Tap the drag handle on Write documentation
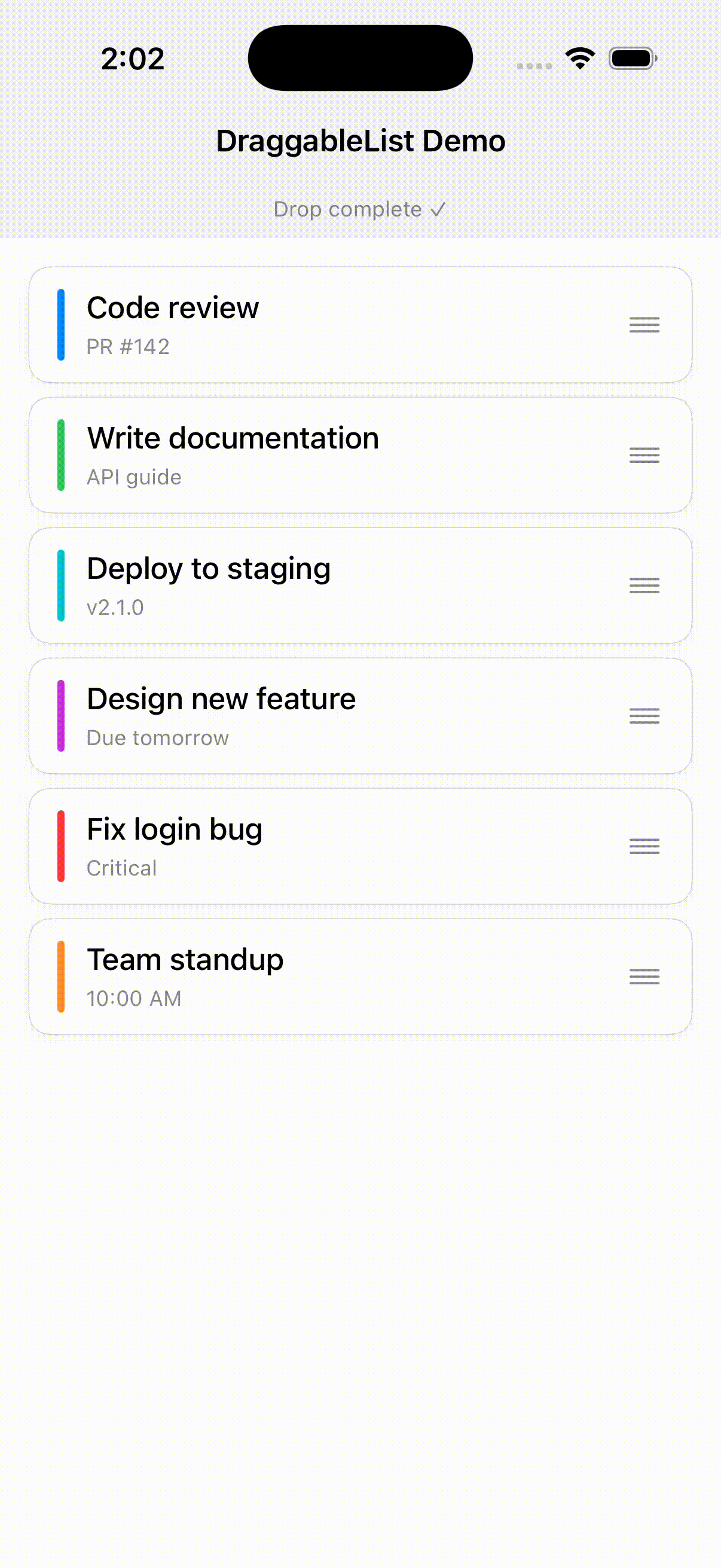The width and height of the screenshot is (721, 1568). [x=644, y=455]
